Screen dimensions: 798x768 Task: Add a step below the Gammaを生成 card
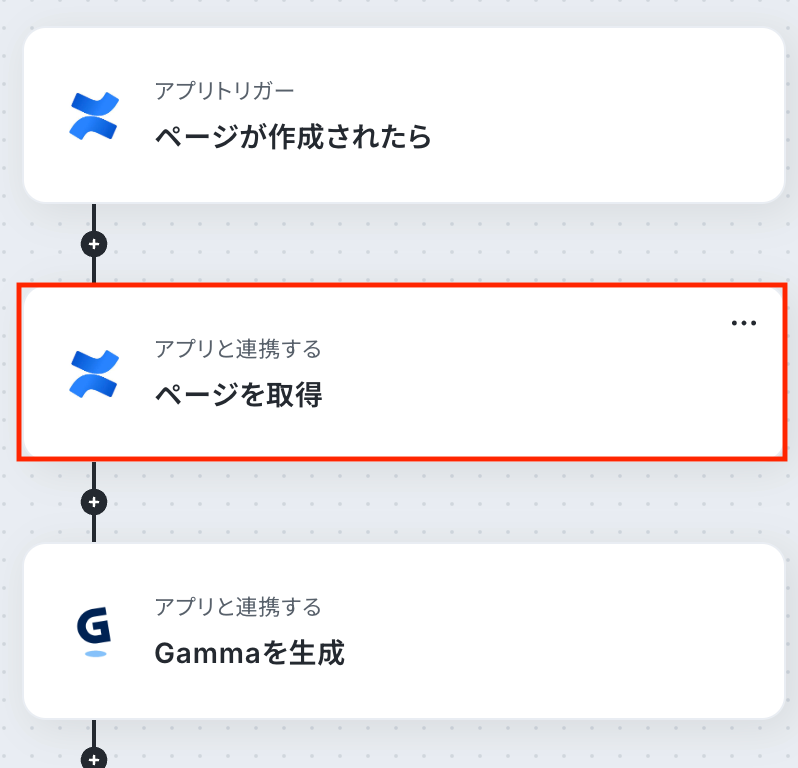coord(94,759)
